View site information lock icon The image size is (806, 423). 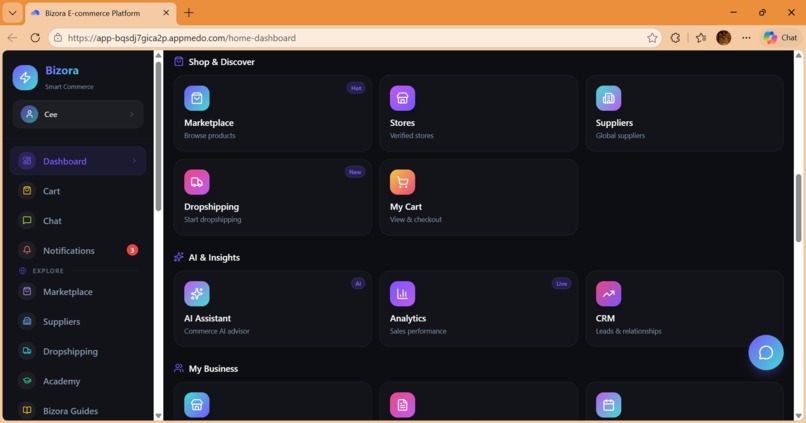pyautogui.click(x=58, y=38)
